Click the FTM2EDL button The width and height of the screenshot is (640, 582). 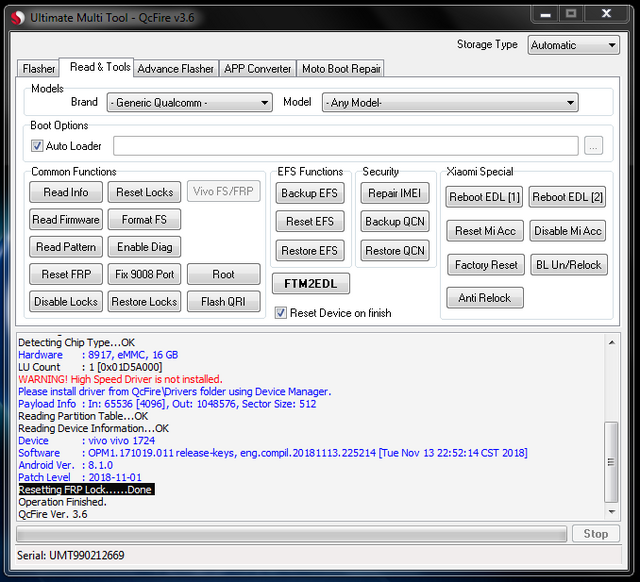[x=311, y=284]
